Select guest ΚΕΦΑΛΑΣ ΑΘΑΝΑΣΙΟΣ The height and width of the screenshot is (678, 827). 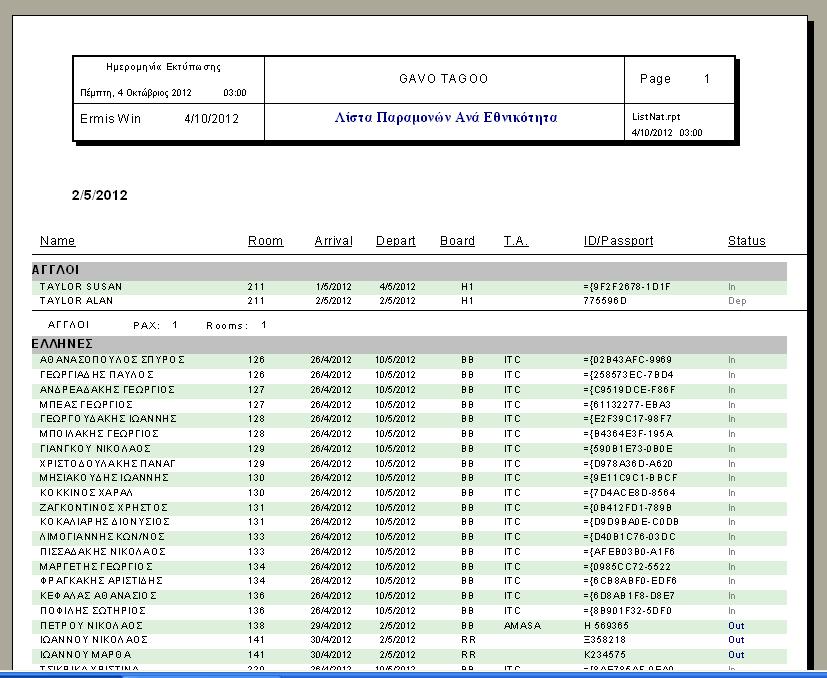tap(98, 596)
